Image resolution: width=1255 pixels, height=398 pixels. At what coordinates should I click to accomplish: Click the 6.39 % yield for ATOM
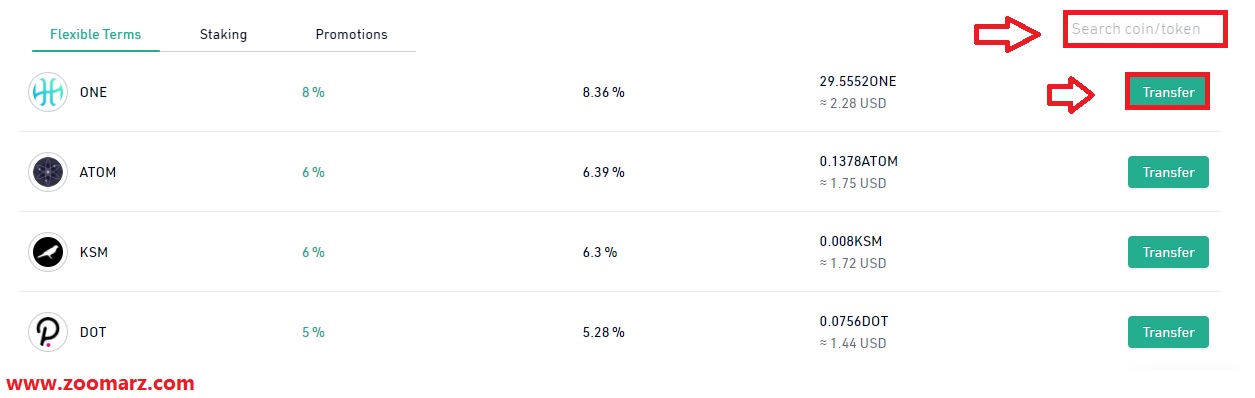pos(603,172)
